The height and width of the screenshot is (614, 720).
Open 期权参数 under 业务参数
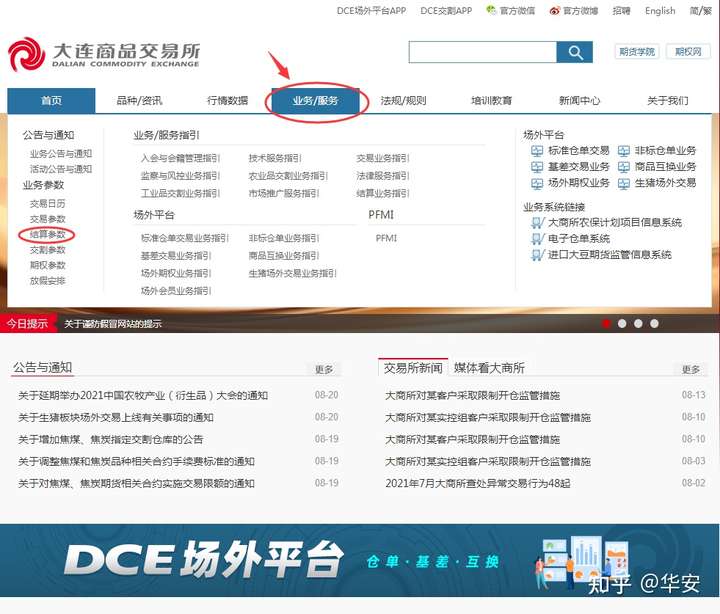48,265
